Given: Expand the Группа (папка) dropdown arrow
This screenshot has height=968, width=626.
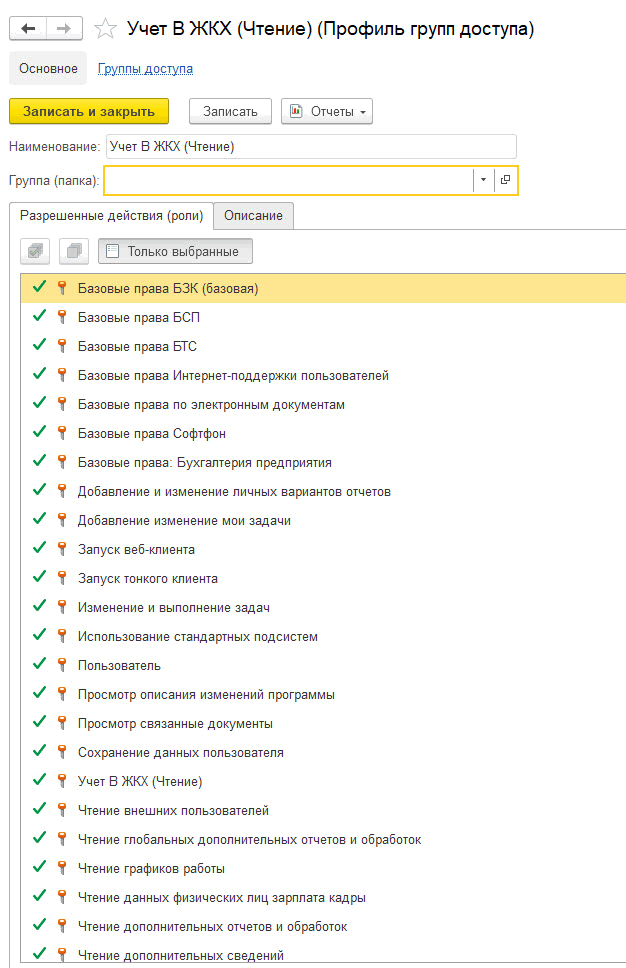Looking at the screenshot, I should [483, 180].
